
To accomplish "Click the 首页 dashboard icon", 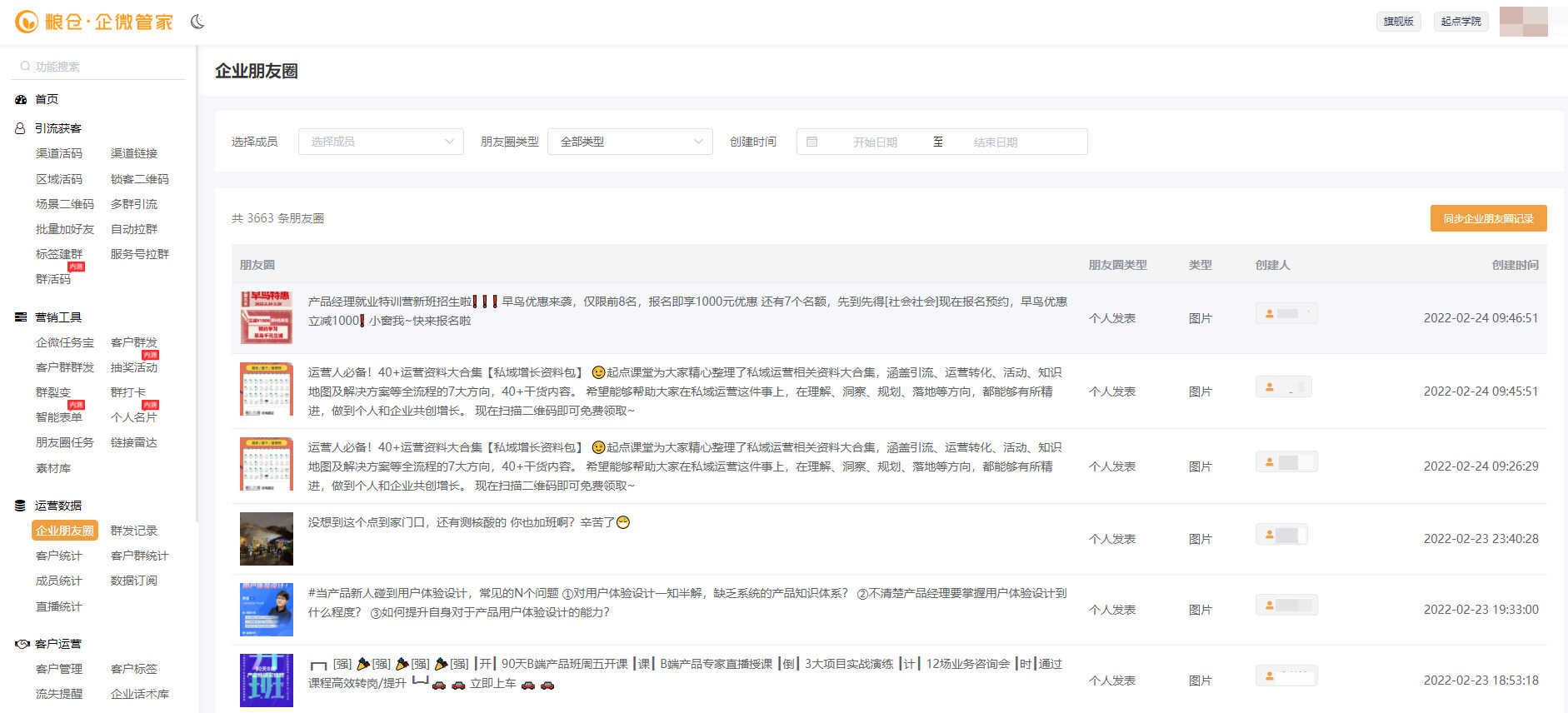I will [x=21, y=99].
